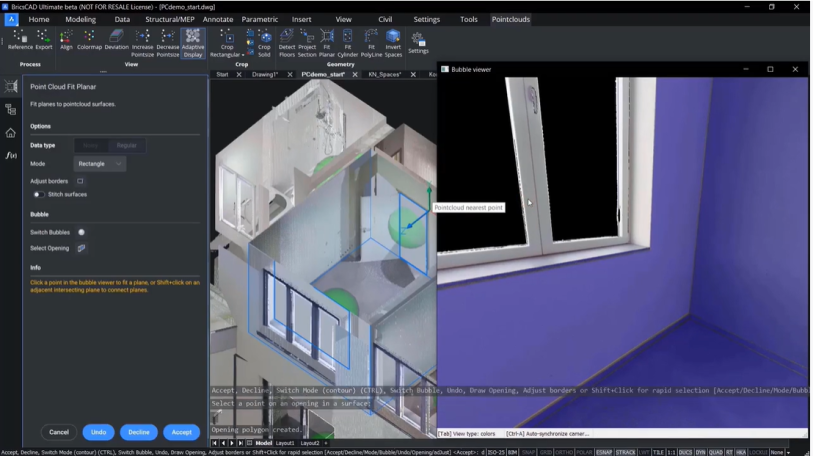Switch to the KN_Spaces document tab
The height and width of the screenshot is (456, 813).
(x=385, y=75)
